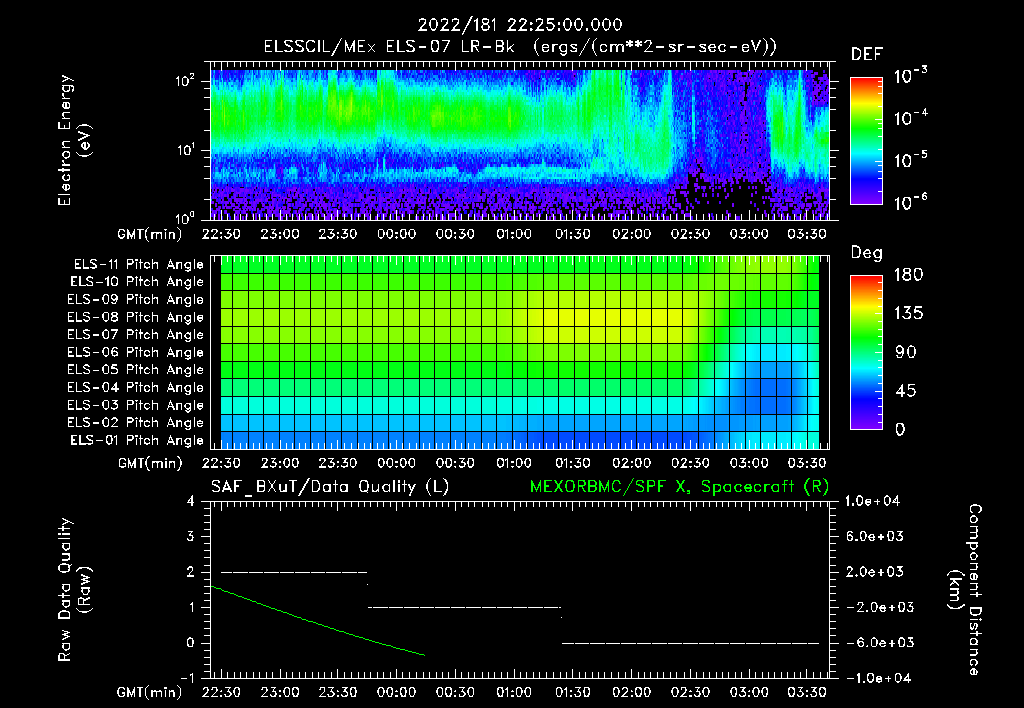The height and width of the screenshot is (708, 1024).
Task: Click the ELS-06 Pitch Angle row label
Action: (x=135, y=353)
